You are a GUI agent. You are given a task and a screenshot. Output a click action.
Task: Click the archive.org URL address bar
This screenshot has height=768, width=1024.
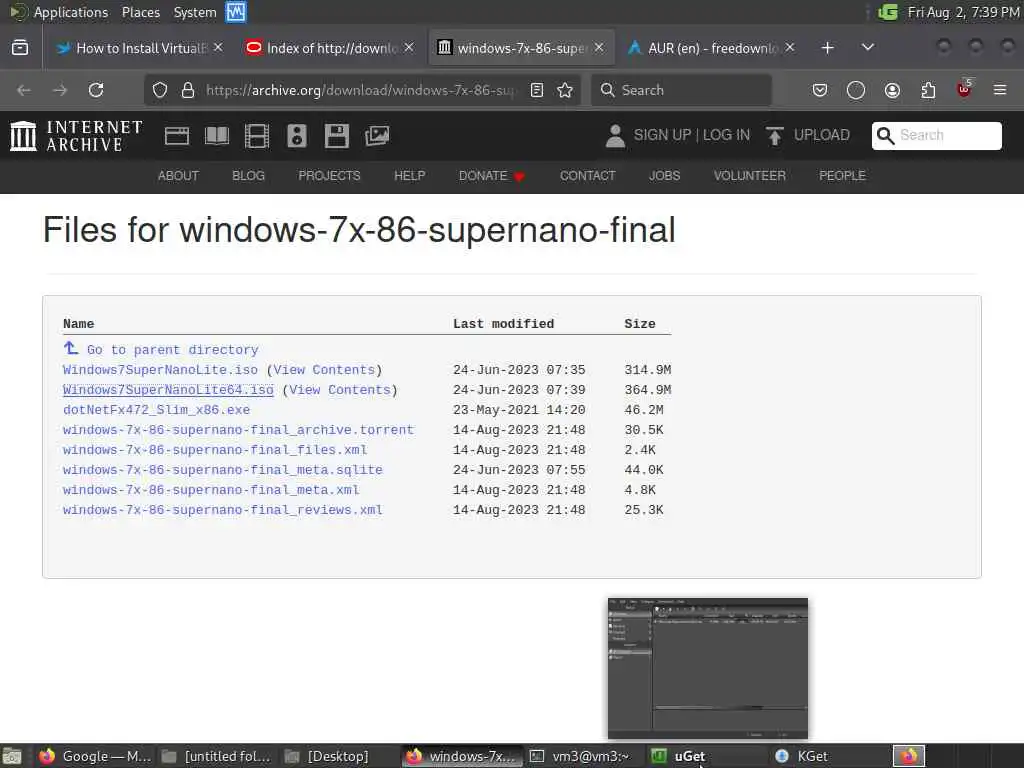pyautogui.click(x=361, y=90)
